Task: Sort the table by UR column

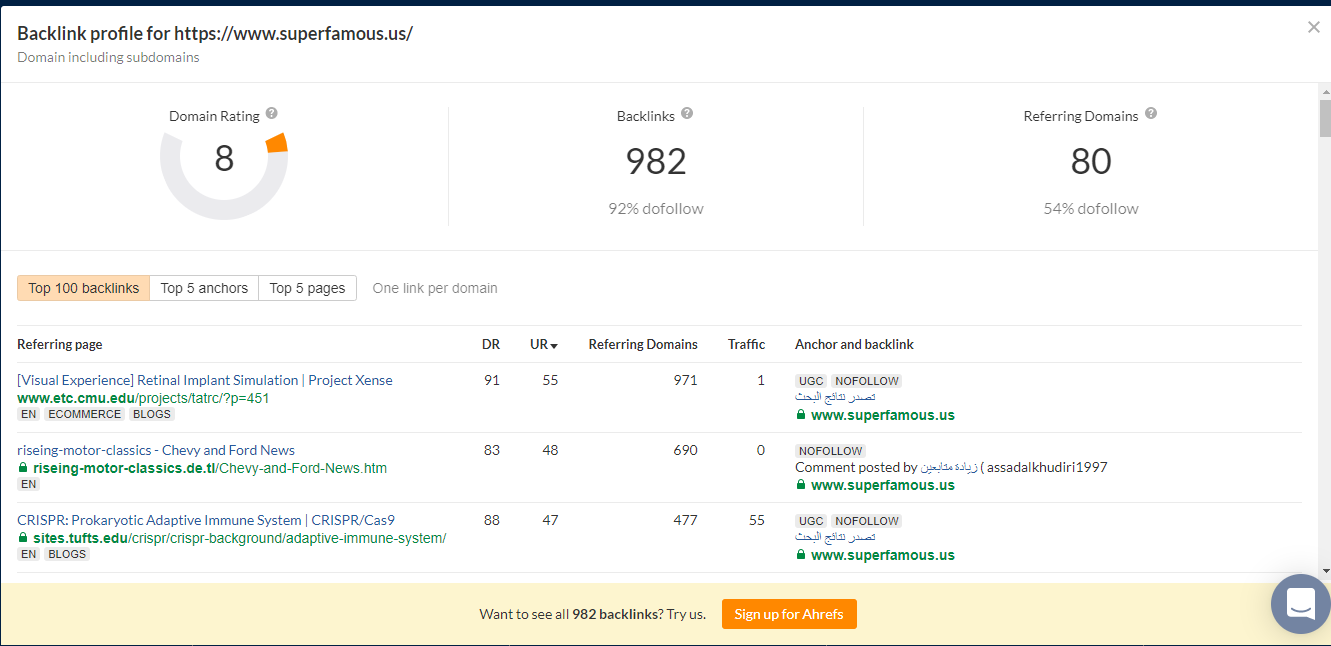Action: [x=544, y=344]
